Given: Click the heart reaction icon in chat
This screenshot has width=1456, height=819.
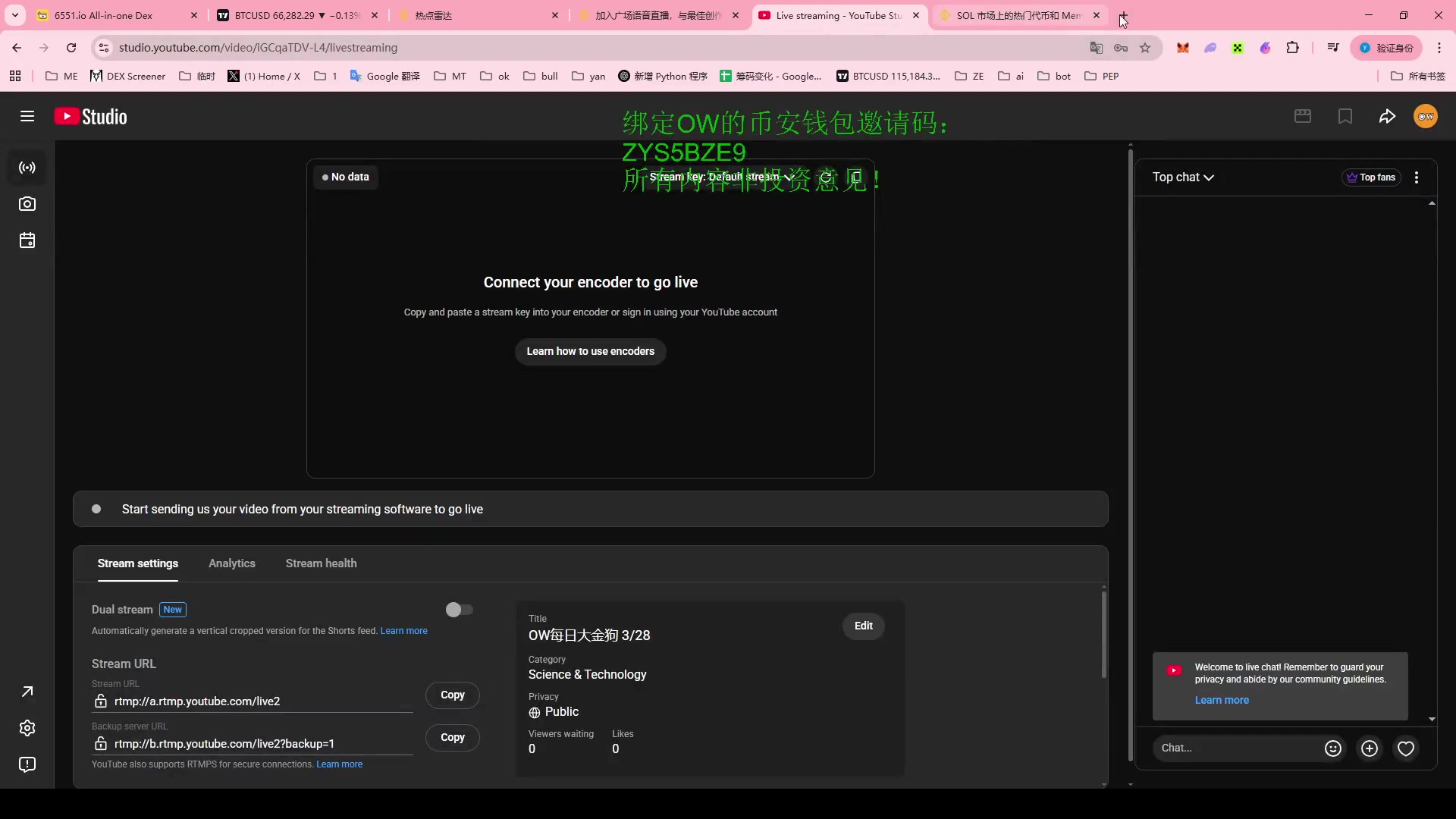Looking at the screenshot, I should (x=1405, y=748).
